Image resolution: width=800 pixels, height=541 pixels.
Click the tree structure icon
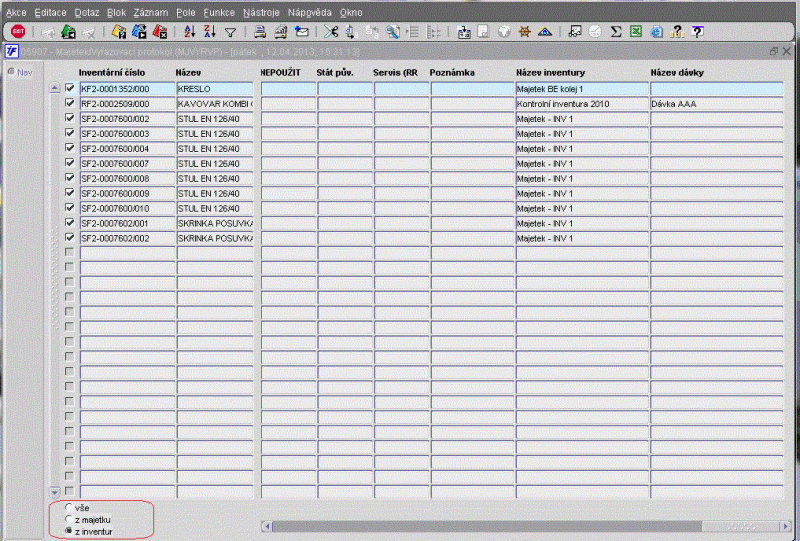433,32
